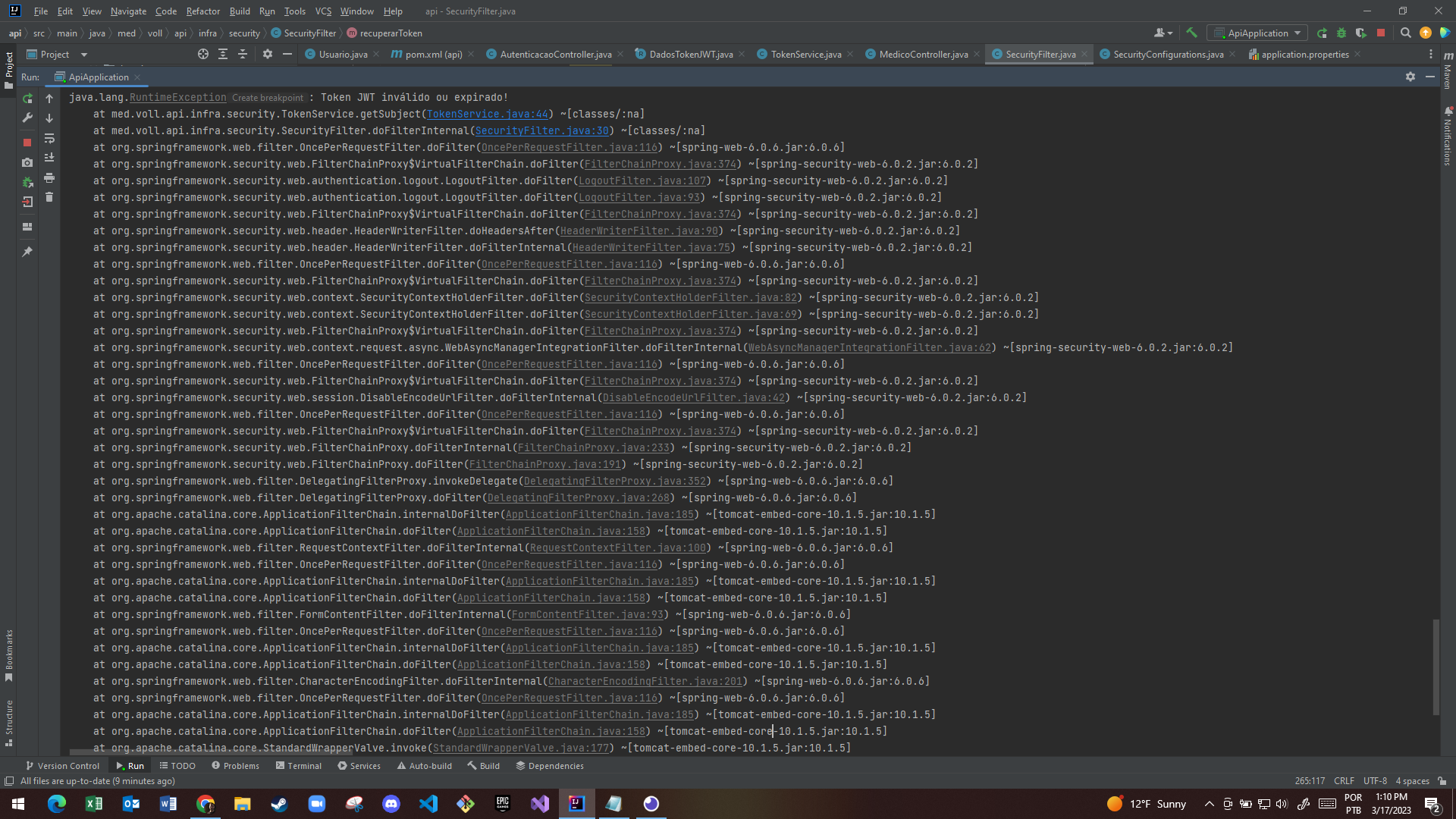The image size is (1456, 819).
Task: Click Create breakpoint hint
Action: [x=267, y=98]
